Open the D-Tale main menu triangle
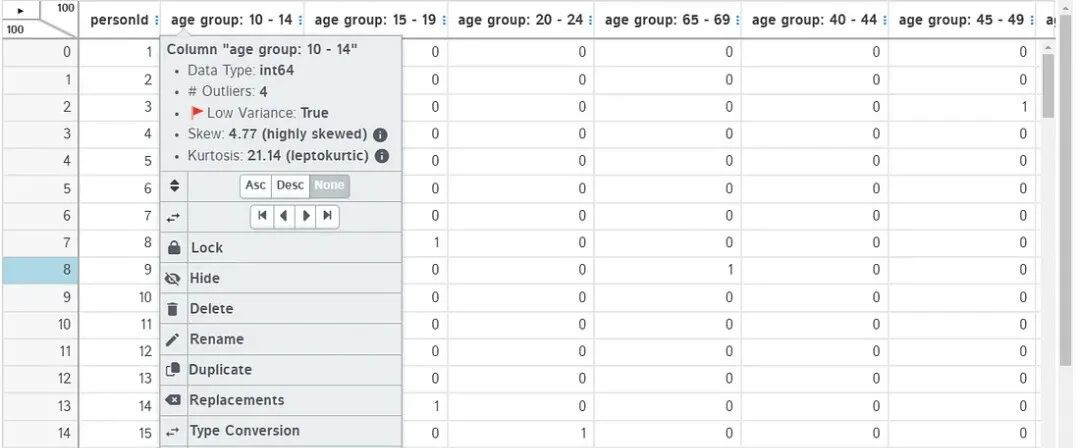Screen dimensions: 1080x448 [x=20, y=10]
